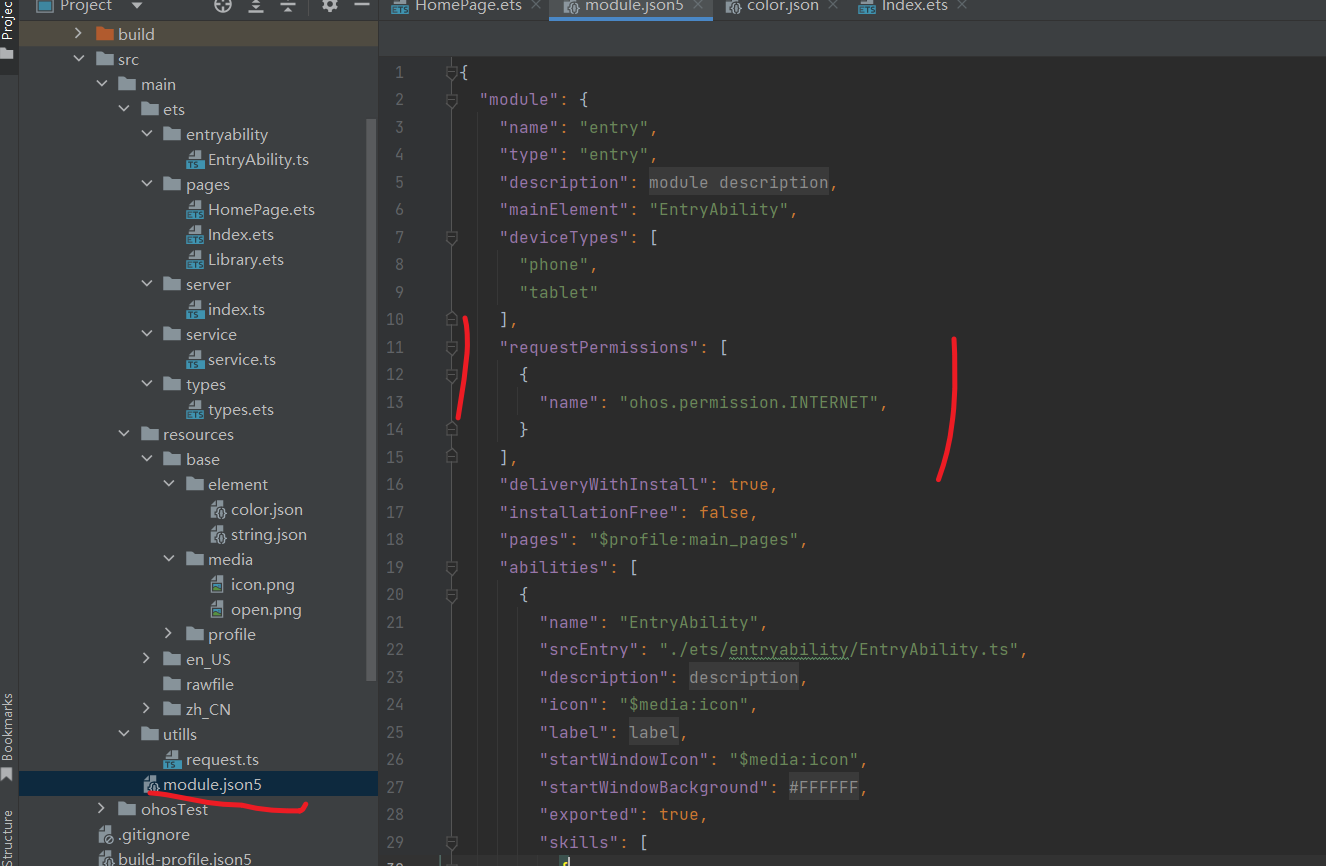Click the Expand All icon in Project panel
This screenshot has width=1326, height=866.
(x=256, y=6)
